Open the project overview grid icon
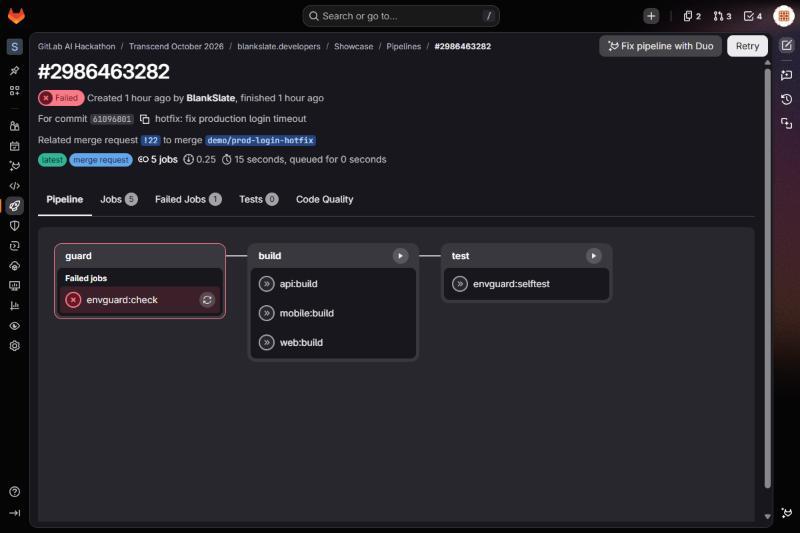The width and height of the screenshot is (800, 533). (x=14, y=90)
